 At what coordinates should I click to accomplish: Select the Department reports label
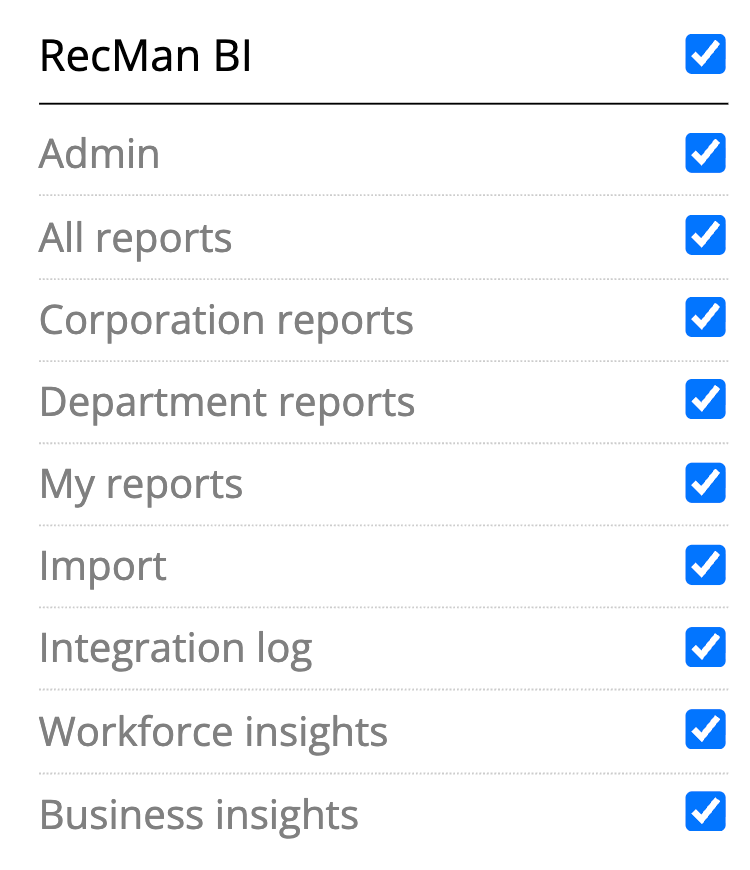click(227, 402)
